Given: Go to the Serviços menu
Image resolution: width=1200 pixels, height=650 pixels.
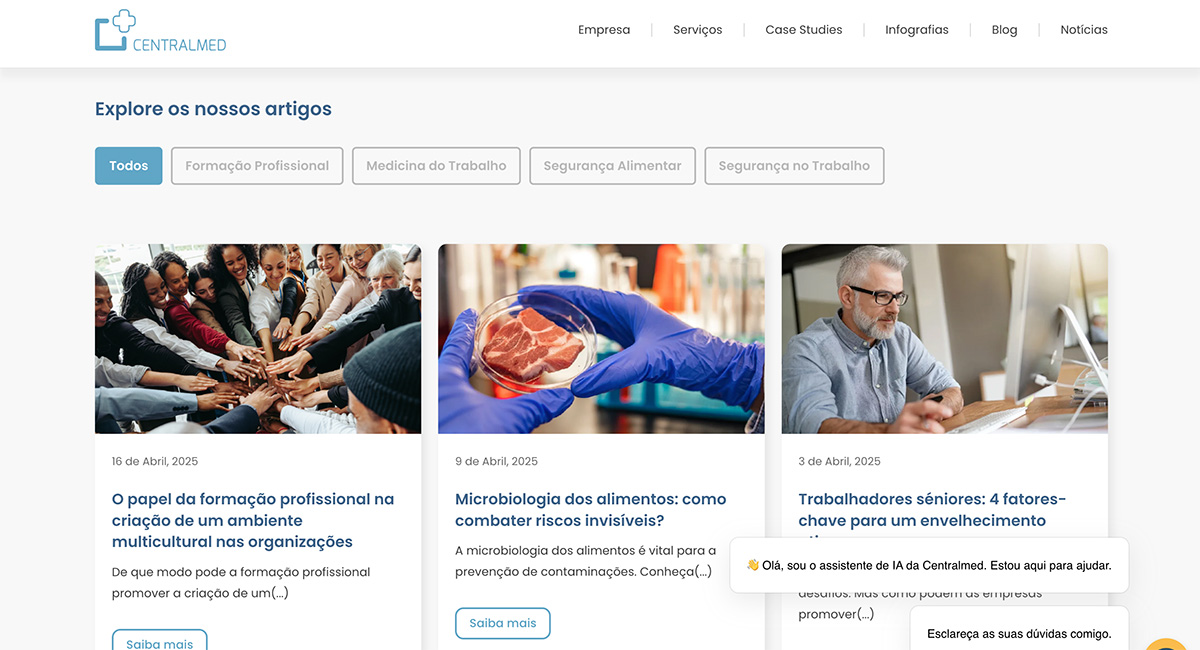Looking at the screenshot, I should pos(698,30).
